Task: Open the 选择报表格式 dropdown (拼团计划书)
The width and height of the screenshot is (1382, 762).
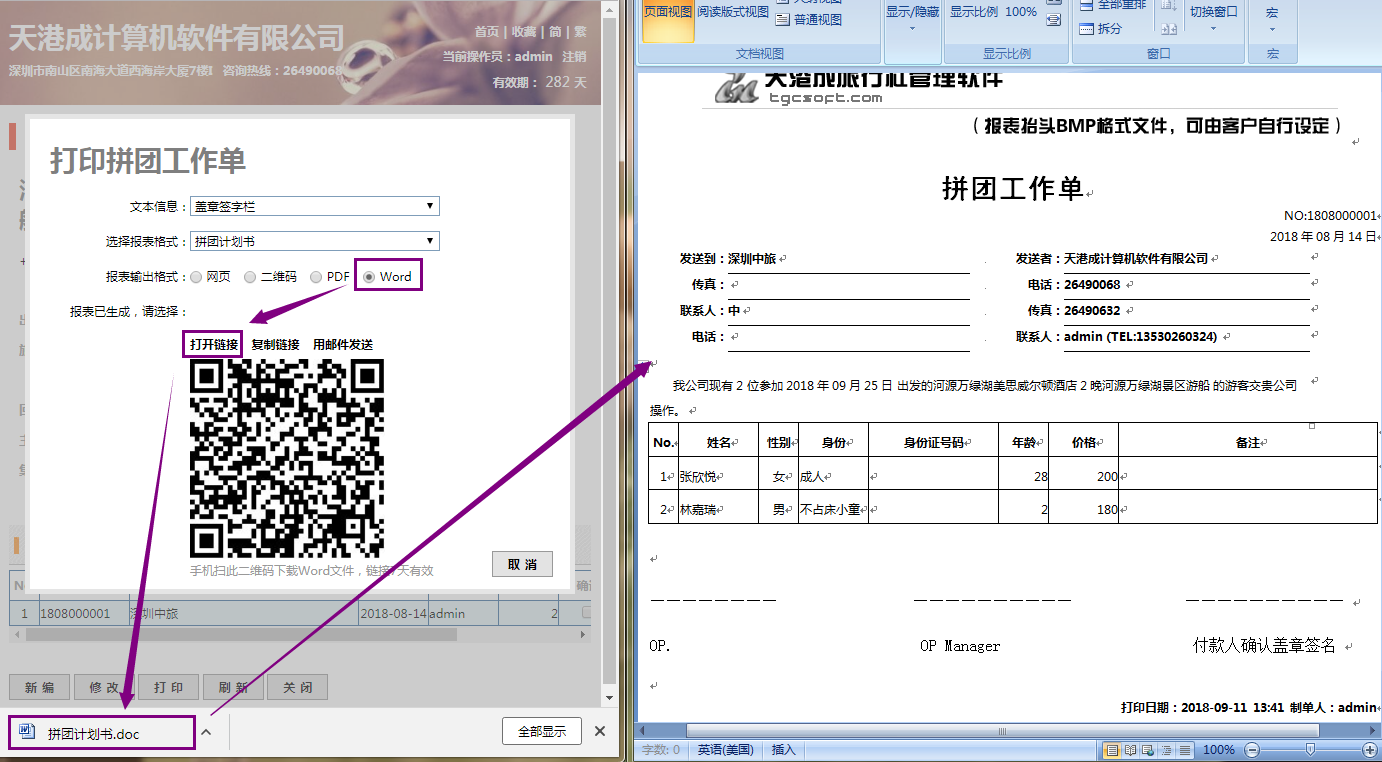Action: pyautogui.click(x=315, y=241)
